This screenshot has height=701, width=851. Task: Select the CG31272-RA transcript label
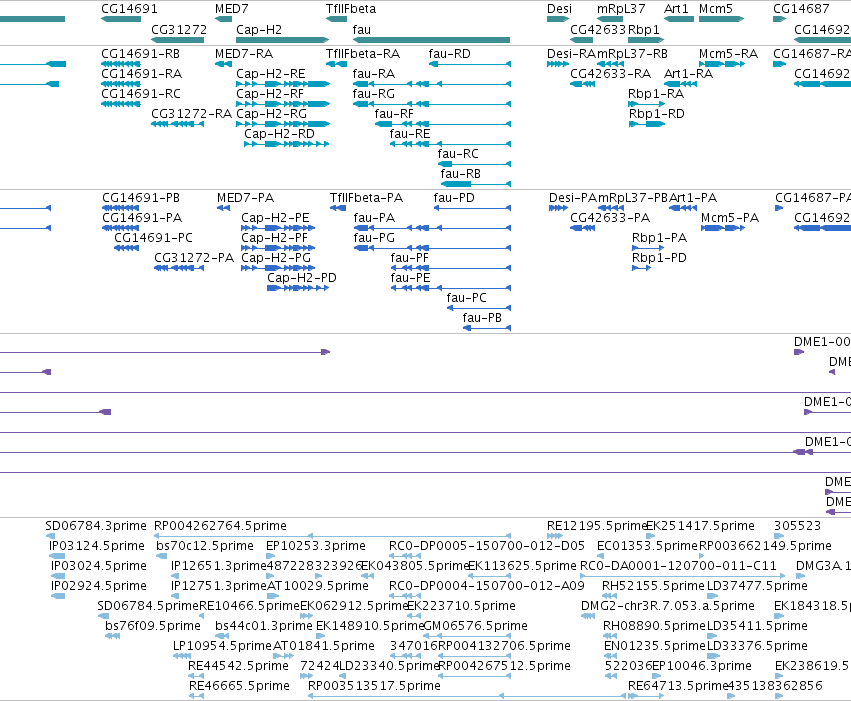point(192,114)
